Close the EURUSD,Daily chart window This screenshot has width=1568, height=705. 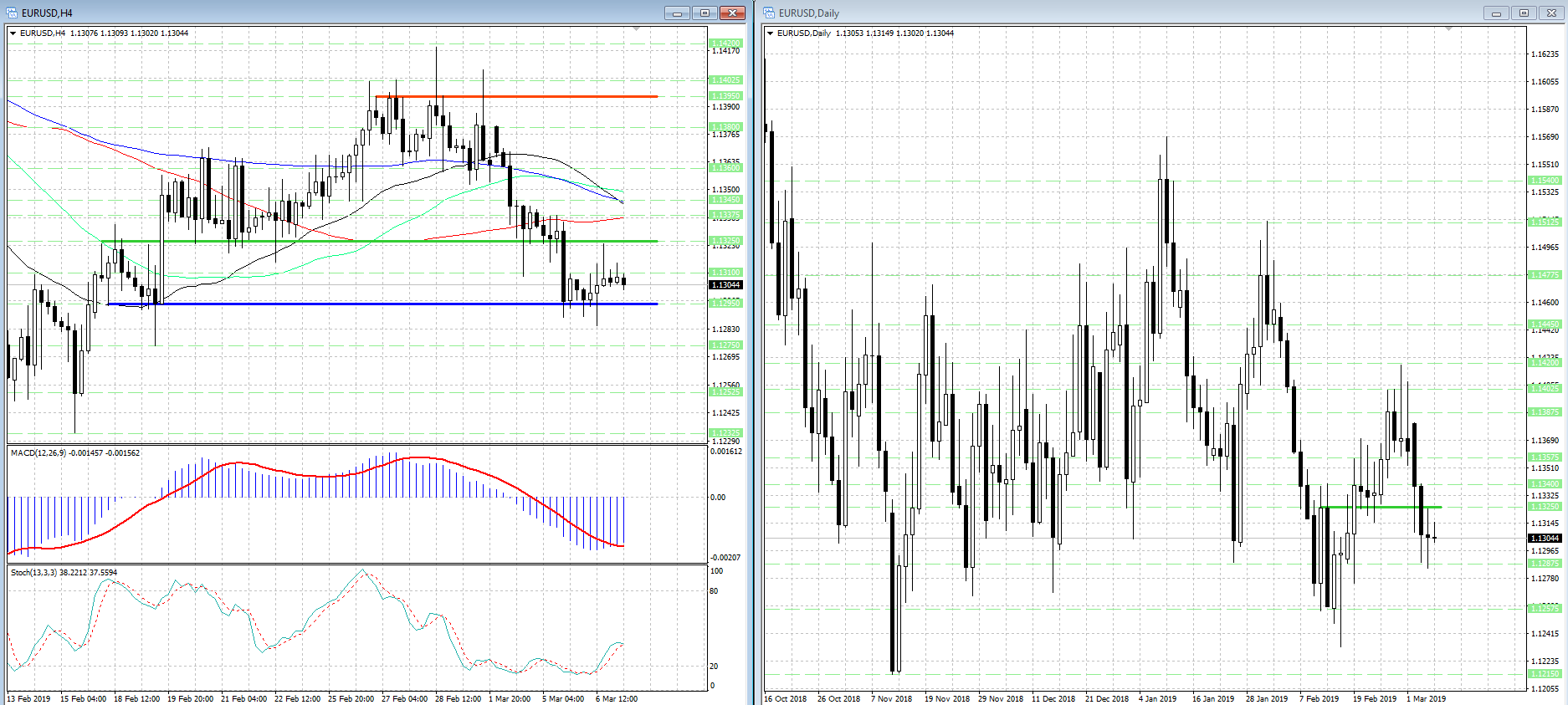point(1551,13)
